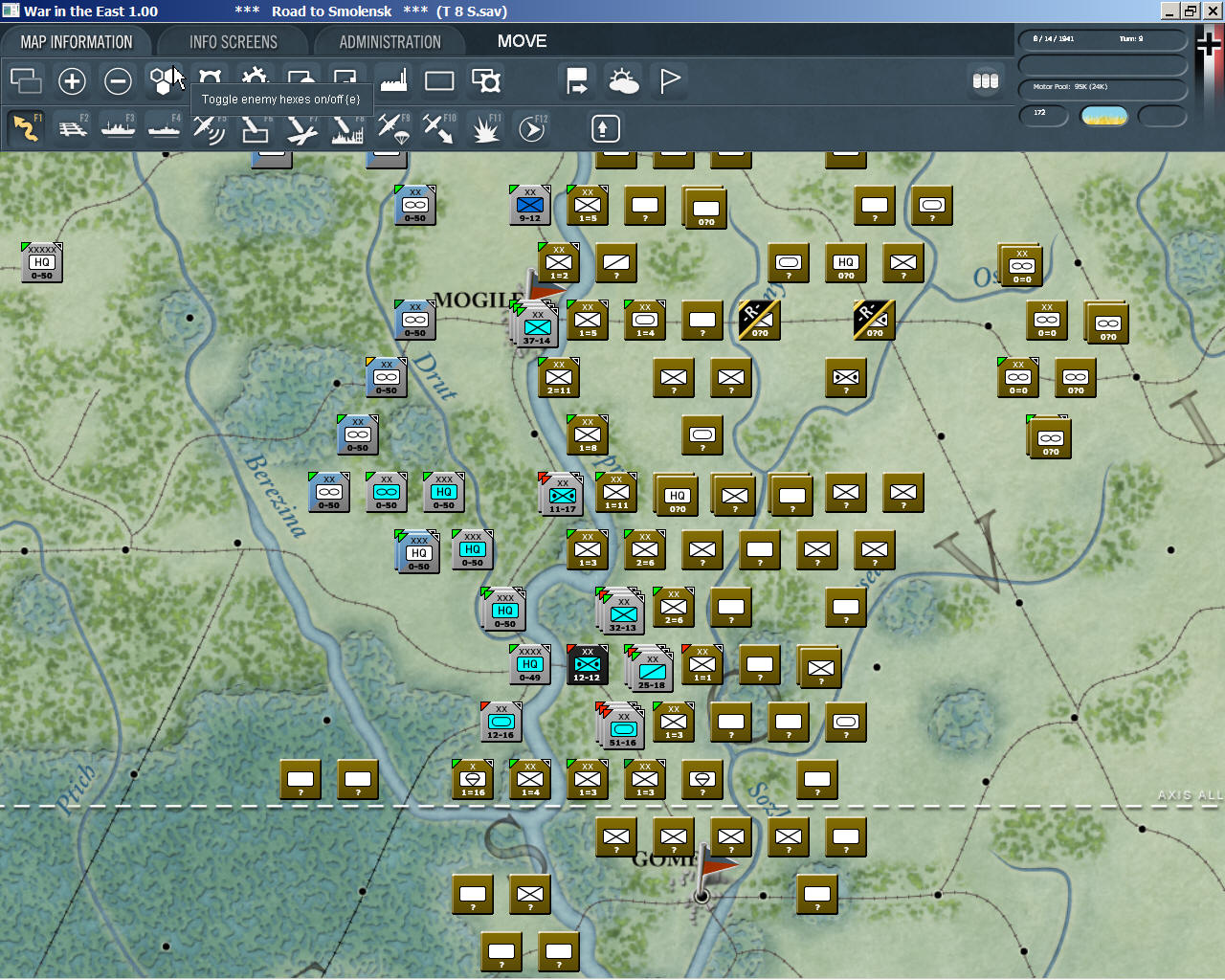Select the F4 amphibious mode
Viewport: 1225px width, 980px height.
point(164,127)
